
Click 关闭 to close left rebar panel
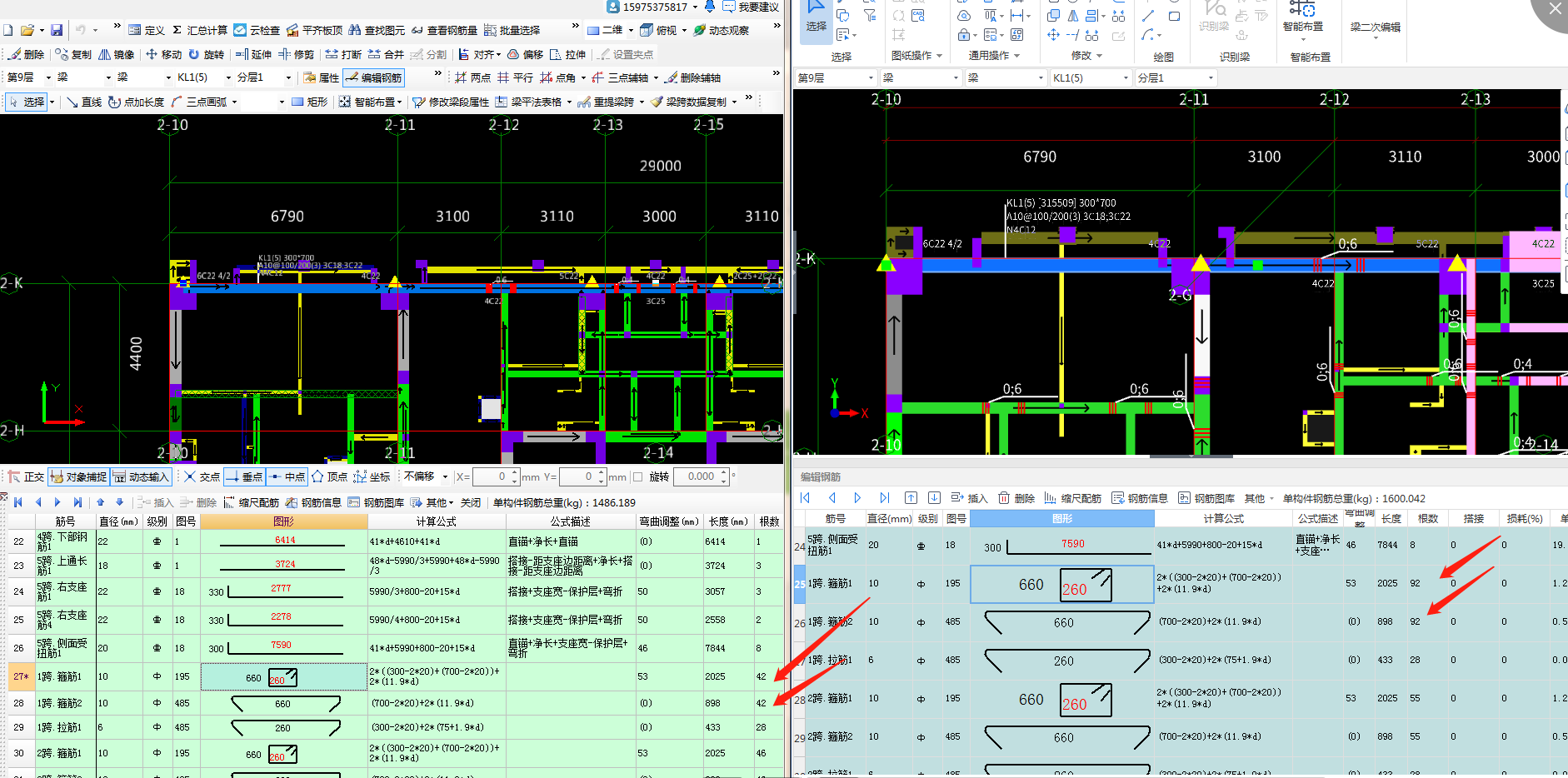point(471,502)
